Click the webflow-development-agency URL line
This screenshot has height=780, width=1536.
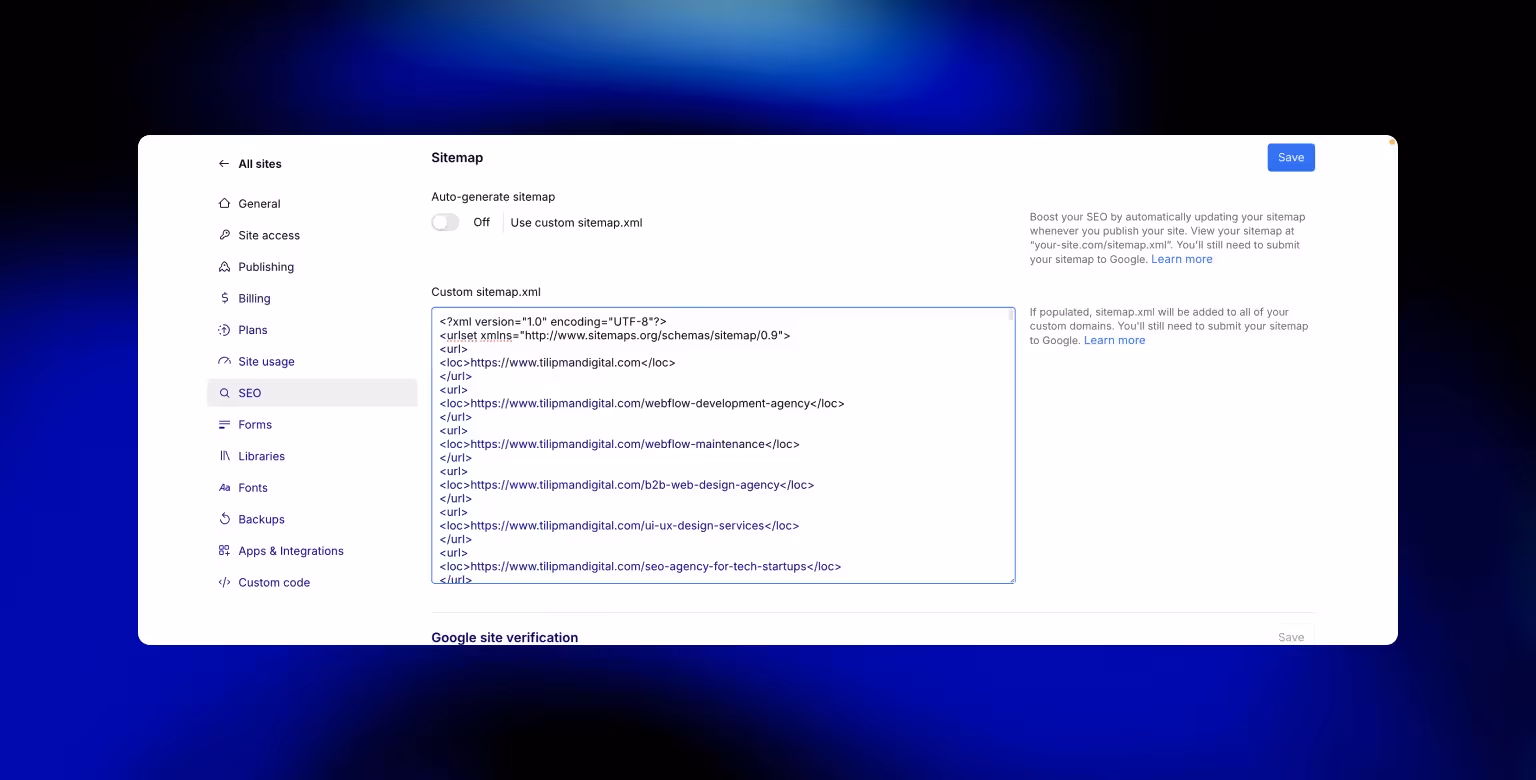642,403
